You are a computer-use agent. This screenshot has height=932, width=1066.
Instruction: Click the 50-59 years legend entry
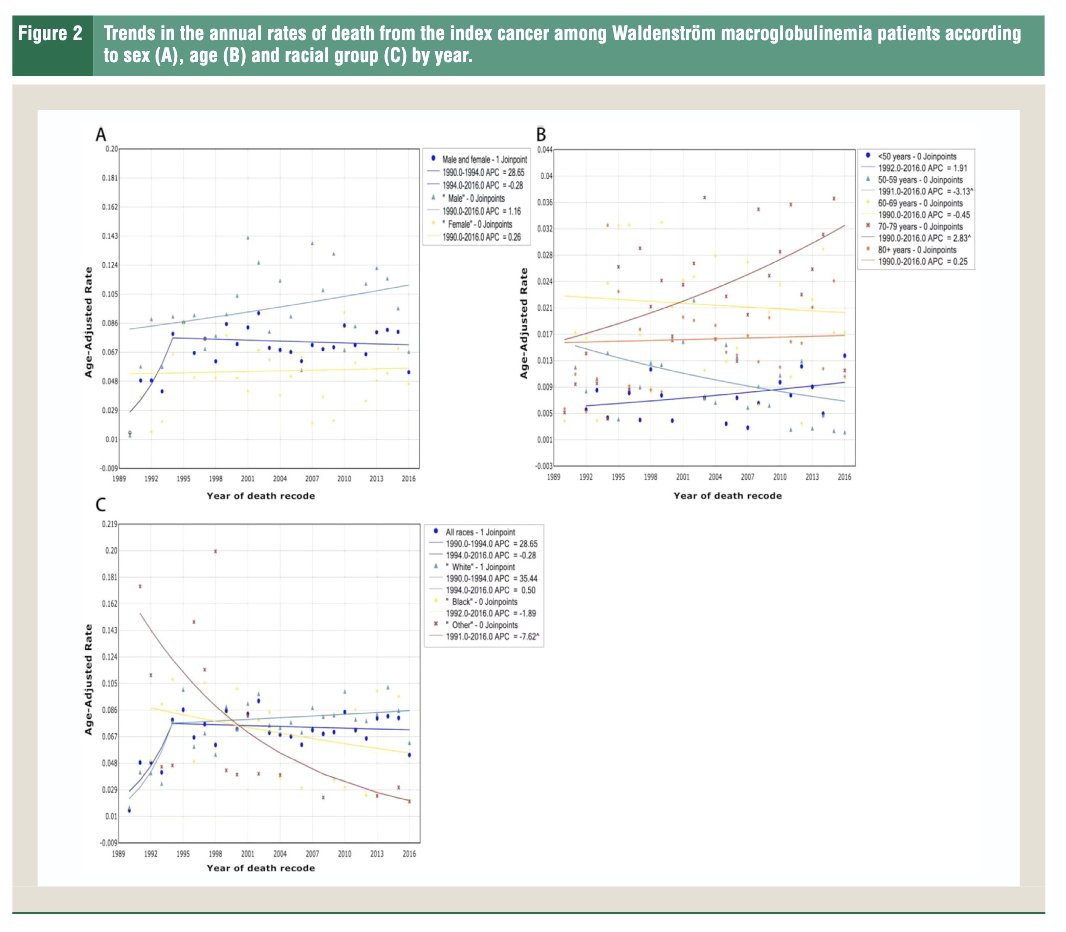pyautogui.click(x=914, y=182)
